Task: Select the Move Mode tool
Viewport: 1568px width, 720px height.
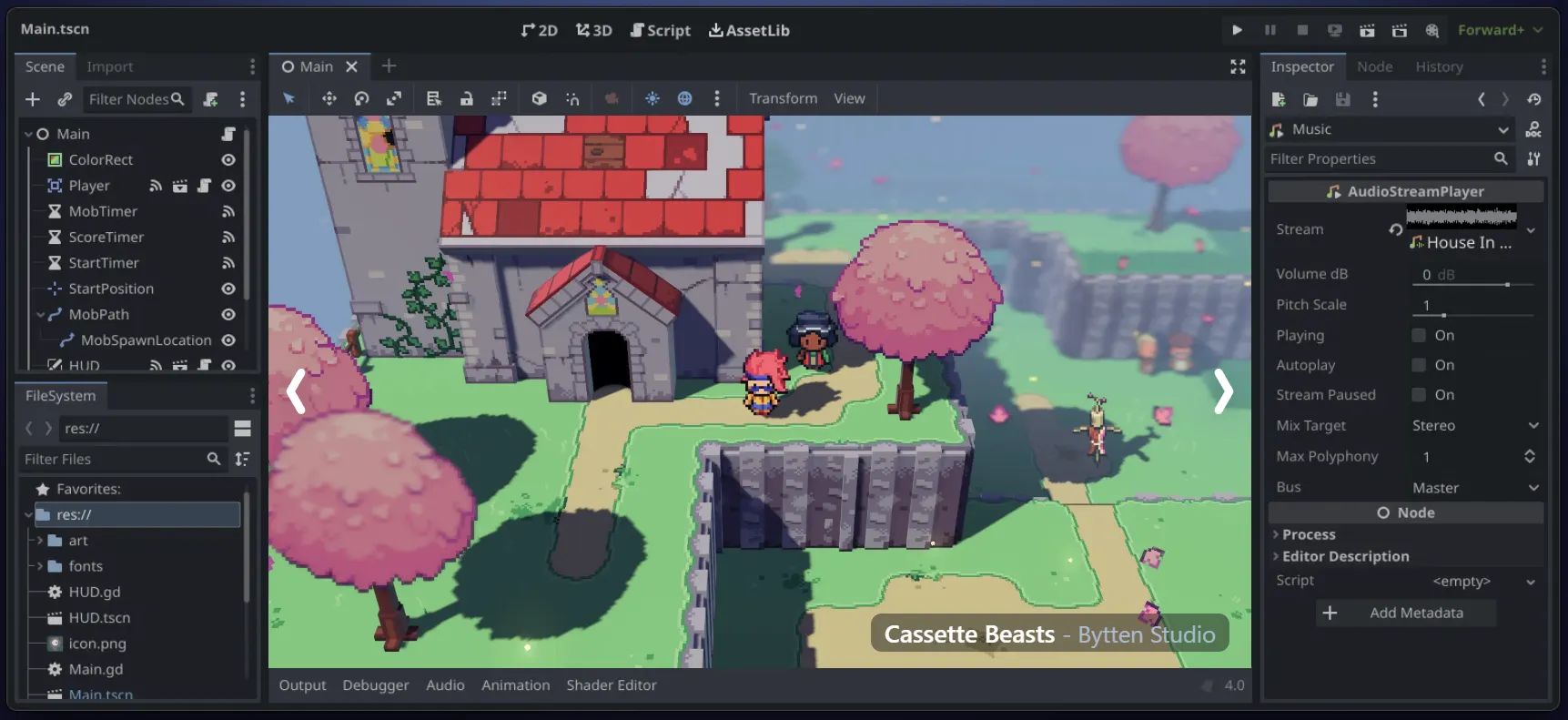Action: pyautogui.click(x=329, y=98)
